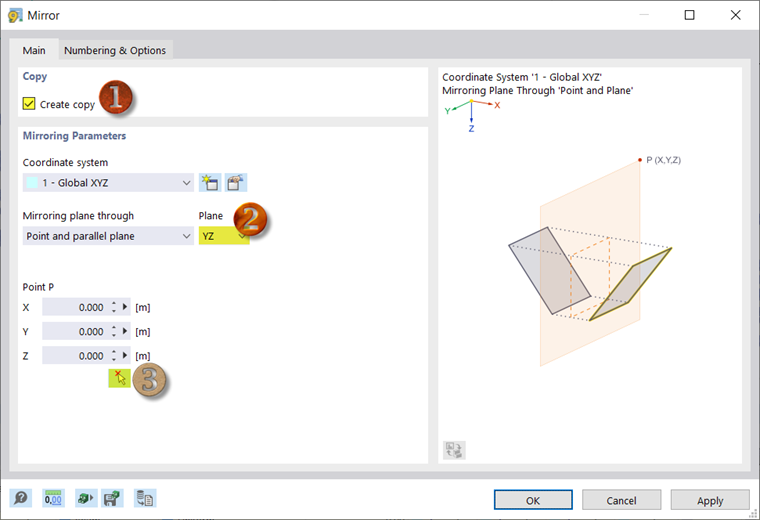
Task: Open the Coordinate system dropdown
Action: tap(108, 183)
